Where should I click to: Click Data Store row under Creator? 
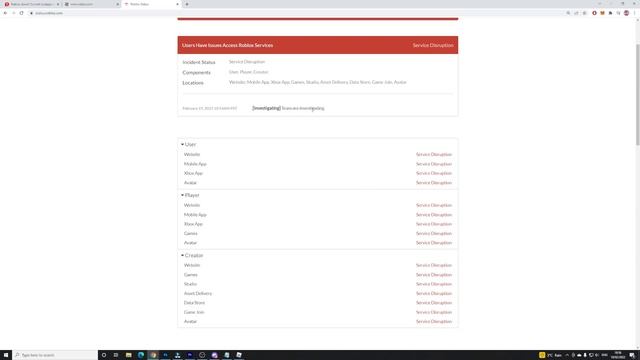tap(318, 303)
